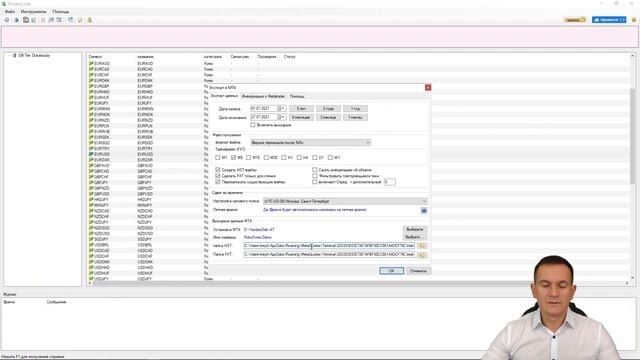Click the additional spread value field
This screenshot has height=360, width=640.
[389, 182]
